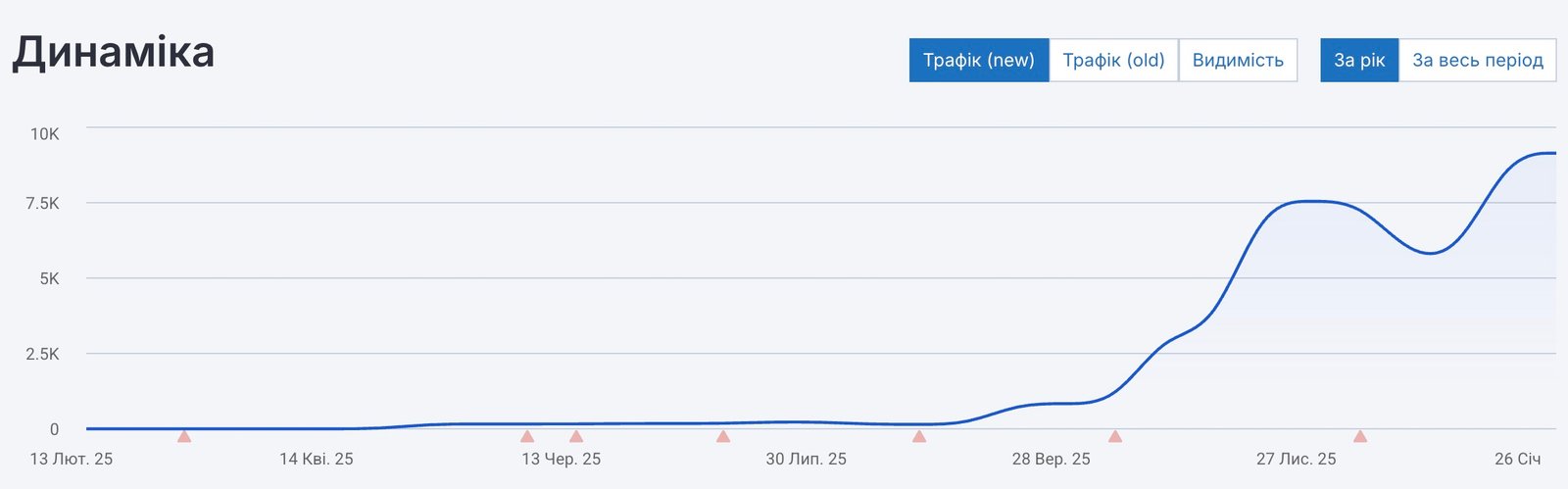This screenshot has height=489, width=1568.
Task: Open the Видимість chart view
Action: [x=1238, y=60]
